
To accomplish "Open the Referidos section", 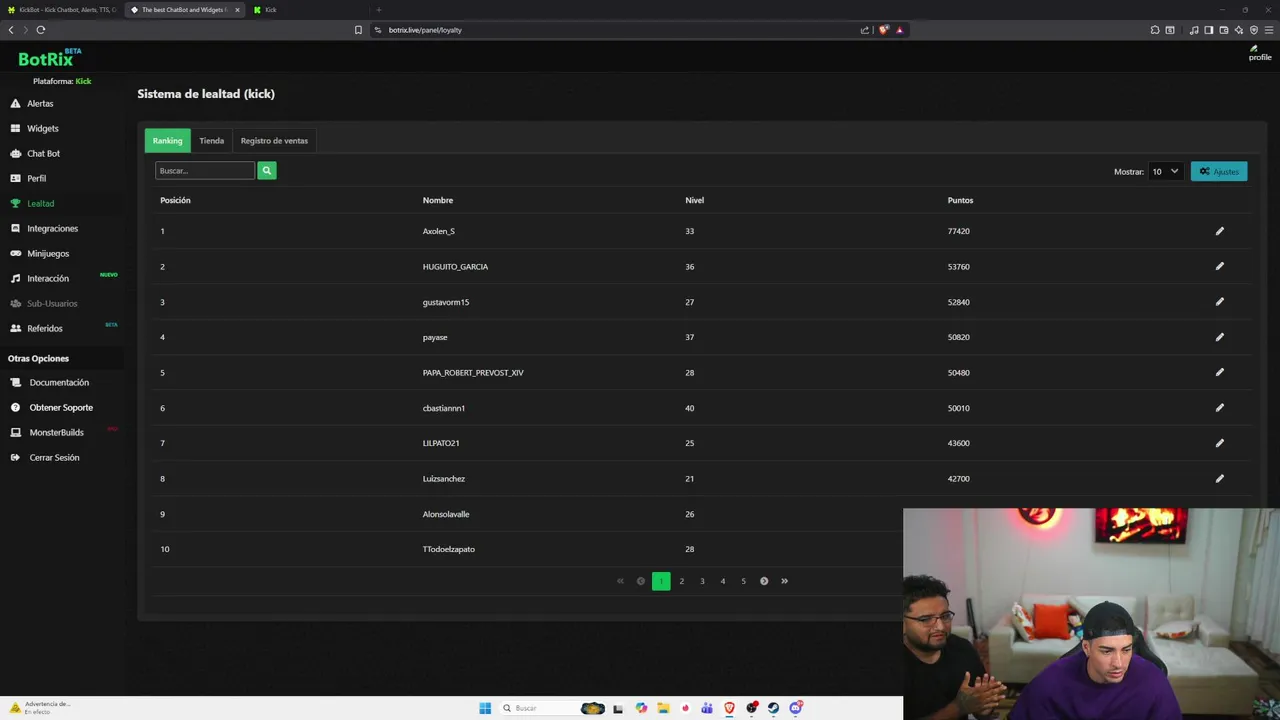I will [45, 329].
